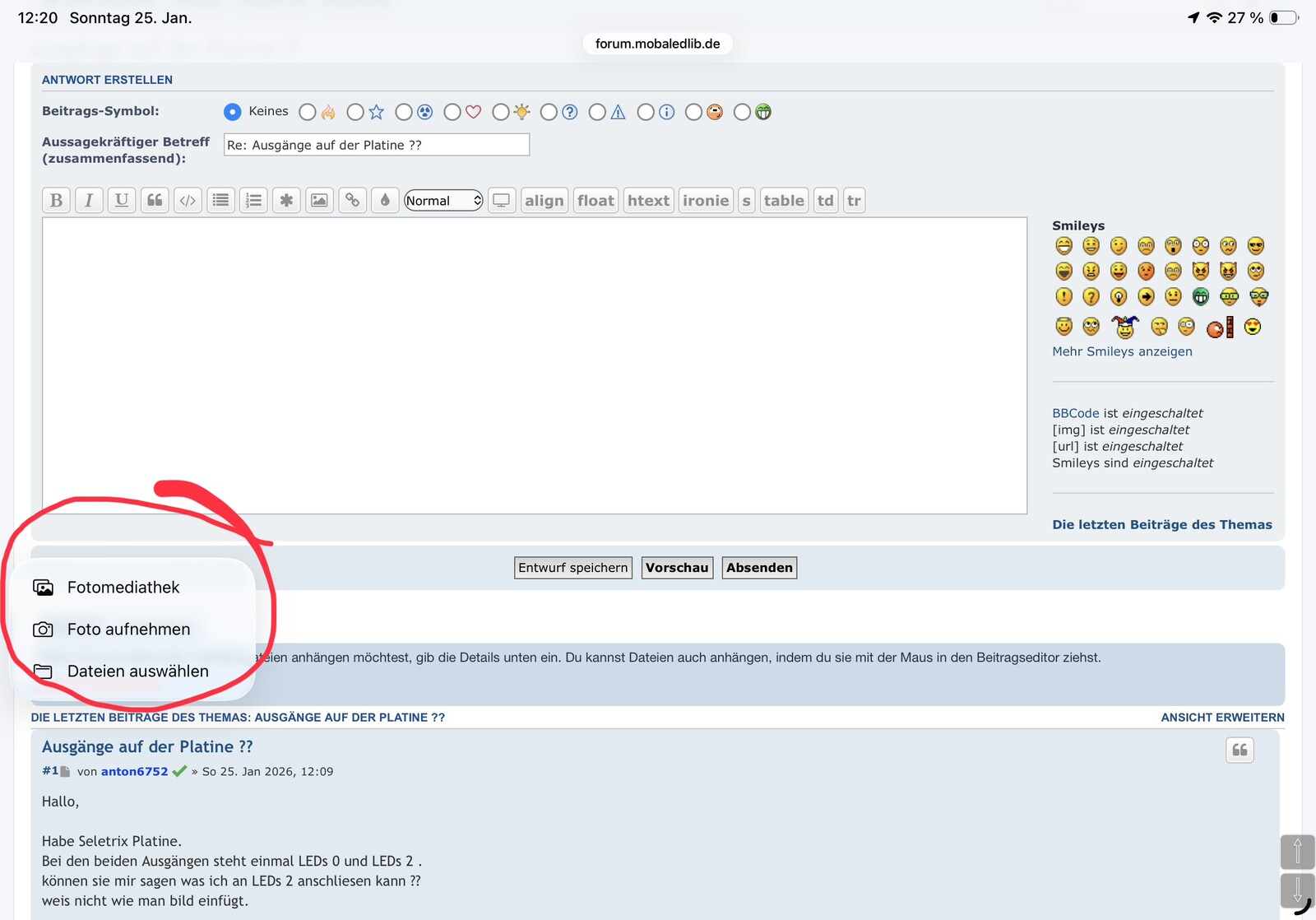Choose 'Fotomediathek' from popup menu
This screenshot has height=920, width=1316.
pyautogui.click(x=123, y=588)
